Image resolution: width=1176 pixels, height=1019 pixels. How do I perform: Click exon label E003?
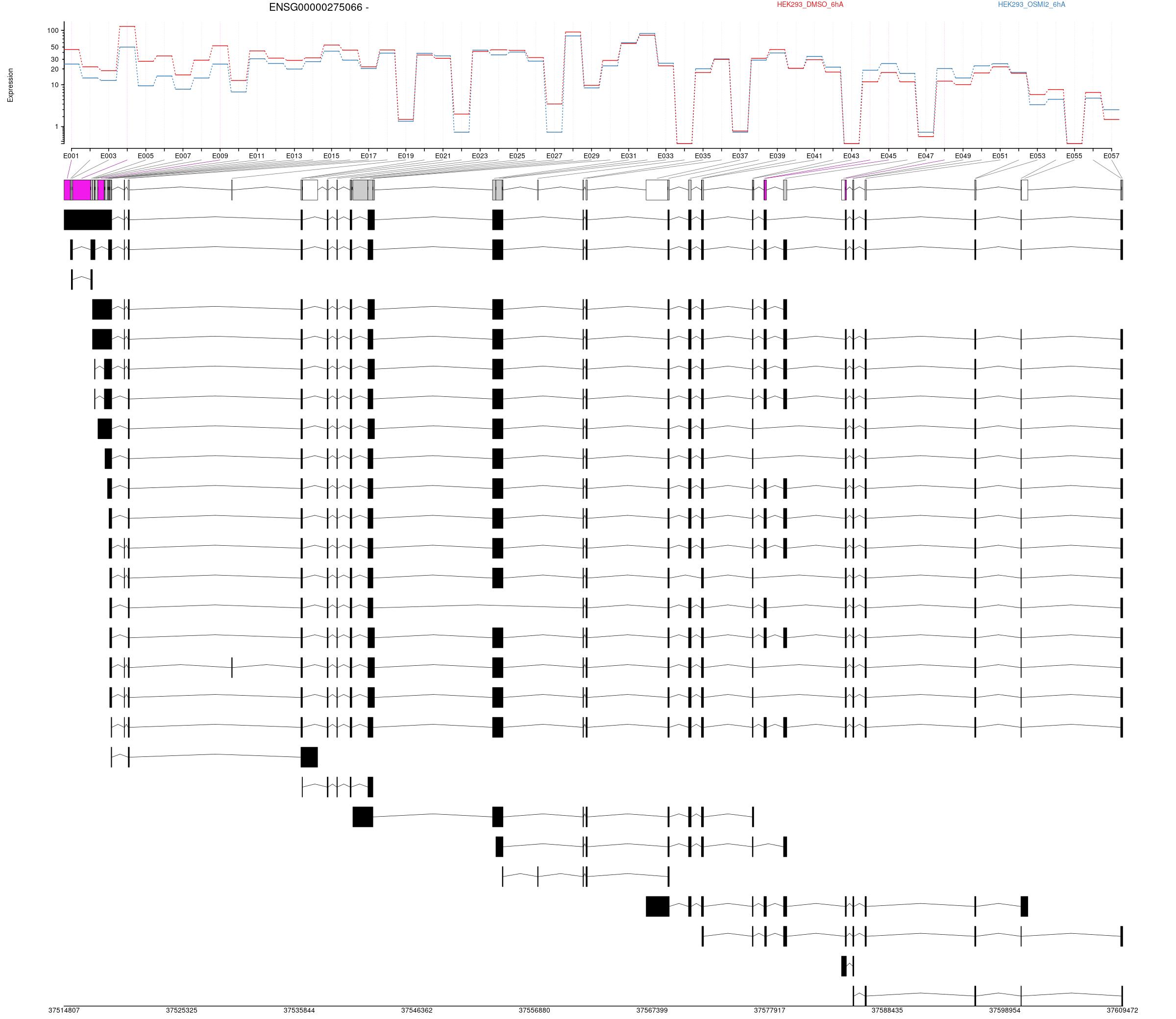pos(109,156)
